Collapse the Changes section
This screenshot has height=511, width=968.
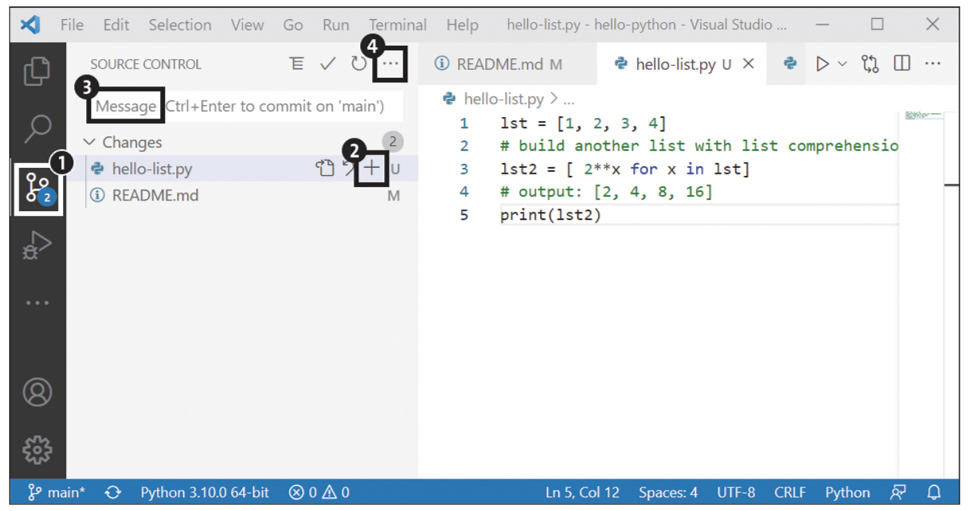[x=90, y=142]
